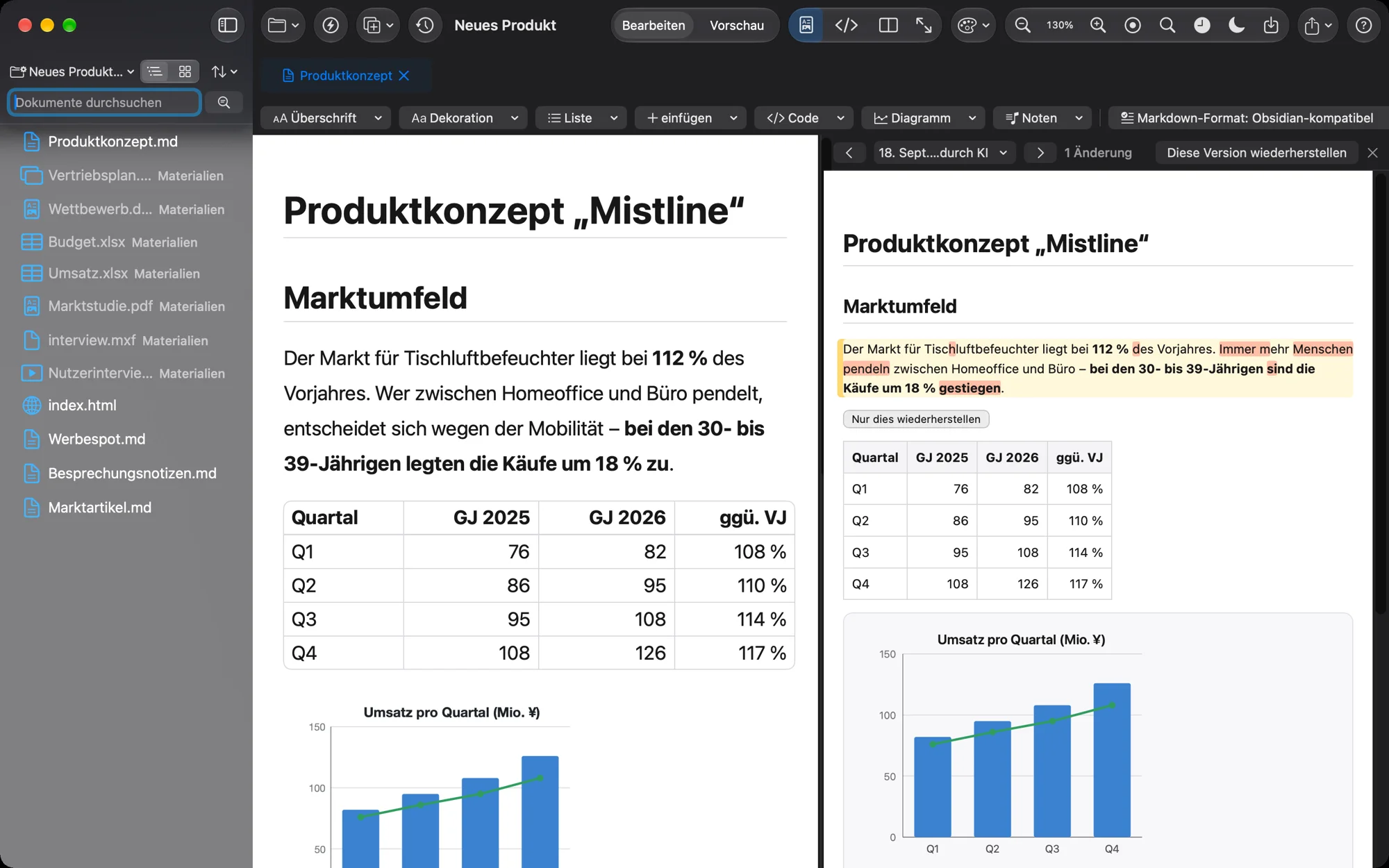Select the rich text document view icon
This screenshot has height=868, width=1389.
coord(806,26)
